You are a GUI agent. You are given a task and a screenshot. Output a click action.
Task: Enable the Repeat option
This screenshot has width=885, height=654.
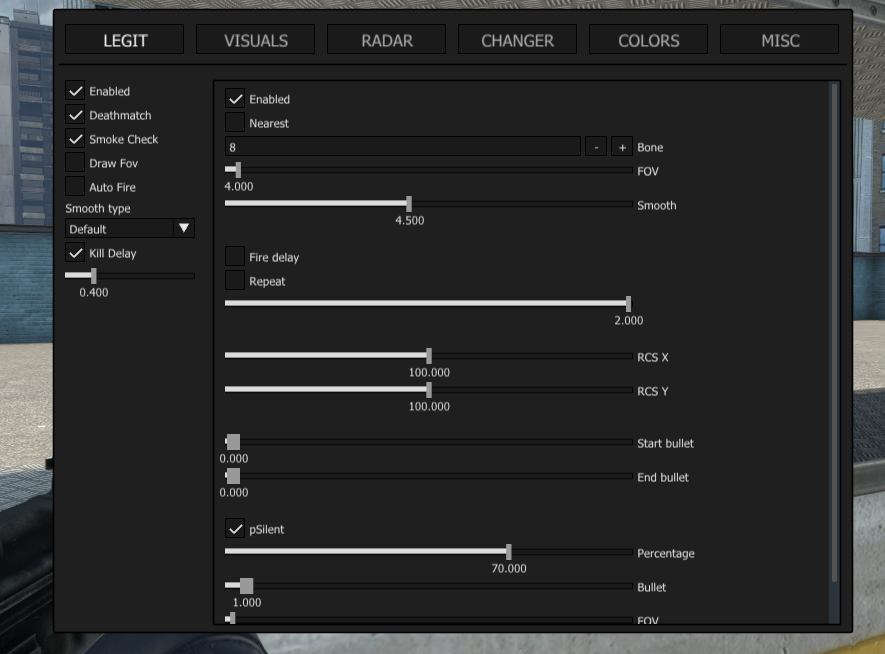[x=236, y=281]
